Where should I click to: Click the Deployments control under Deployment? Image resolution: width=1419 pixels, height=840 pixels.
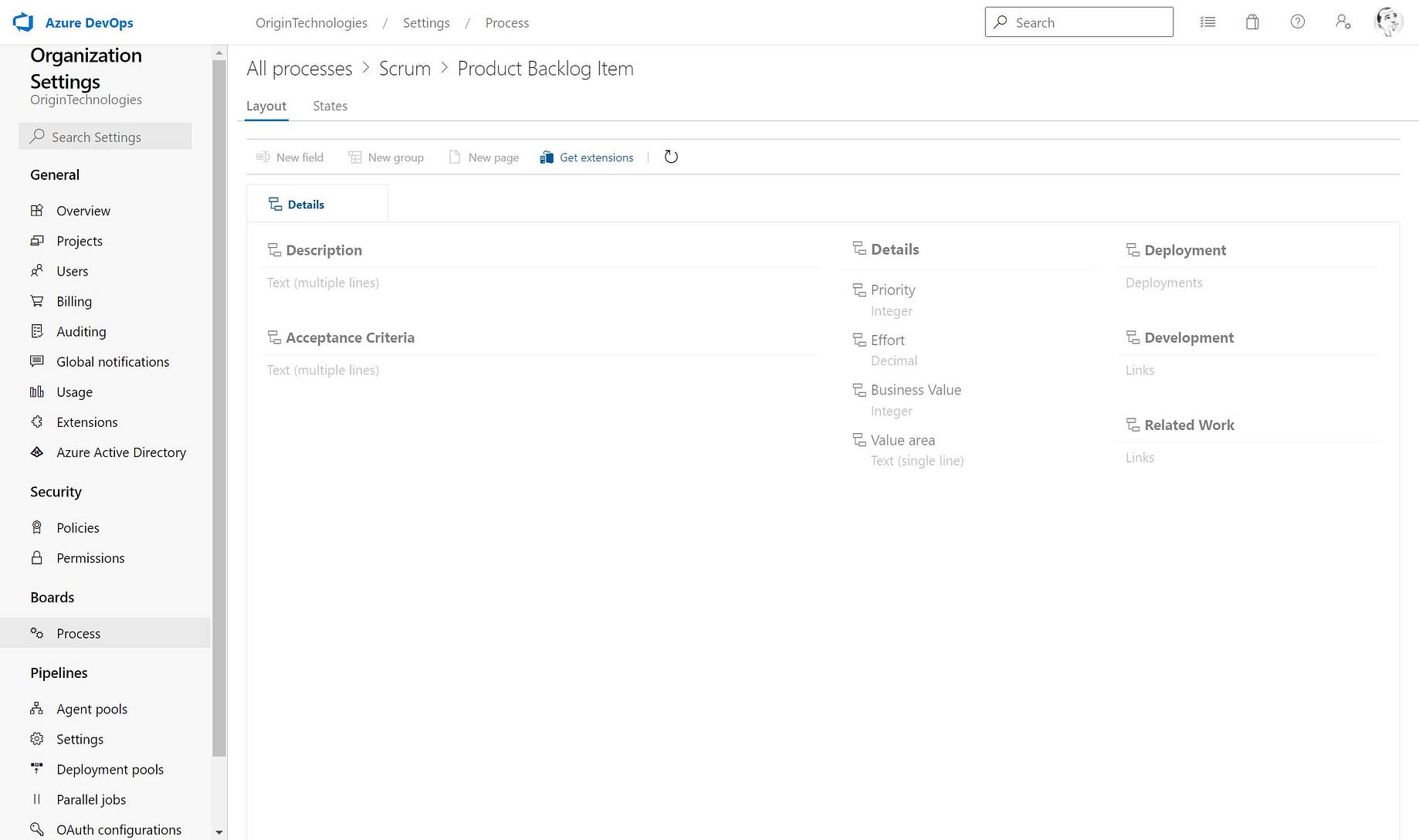coord(1163,283)
